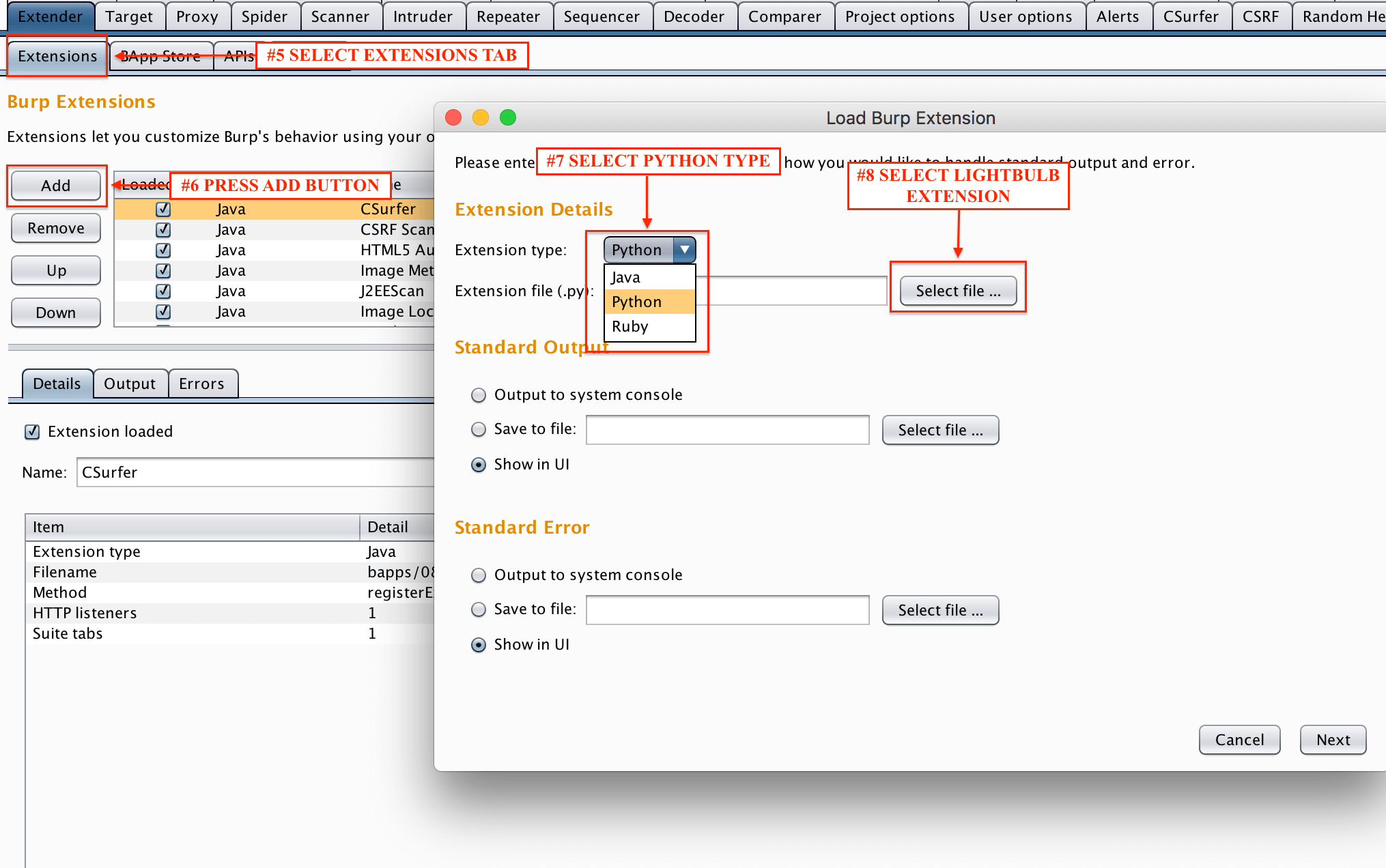
Task: Toggle the Extension loaded checkbox in Details
Action: click(x=32, y=431)
